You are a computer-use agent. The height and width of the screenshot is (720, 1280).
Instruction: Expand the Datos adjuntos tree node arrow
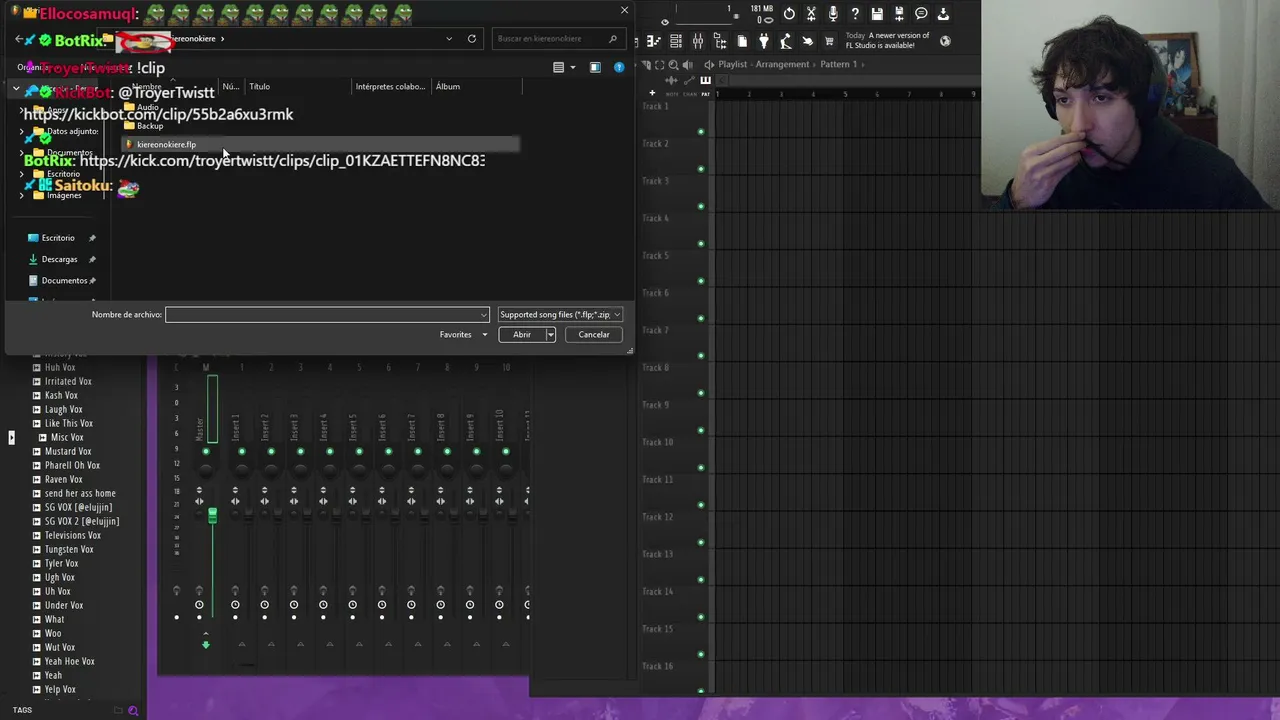[x=22, y=131]
